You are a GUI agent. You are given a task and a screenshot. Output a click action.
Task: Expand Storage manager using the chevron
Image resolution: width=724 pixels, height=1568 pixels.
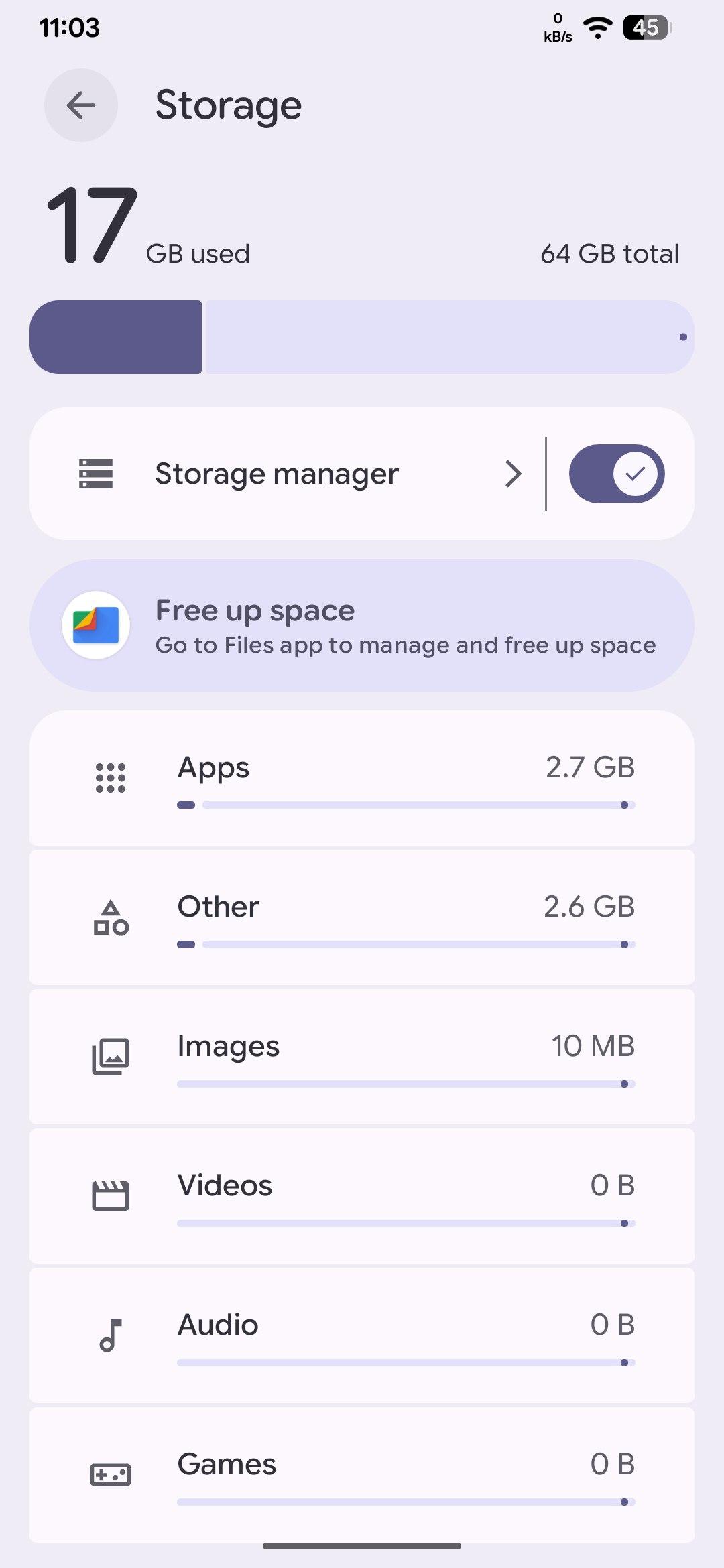tap(514, 474)
